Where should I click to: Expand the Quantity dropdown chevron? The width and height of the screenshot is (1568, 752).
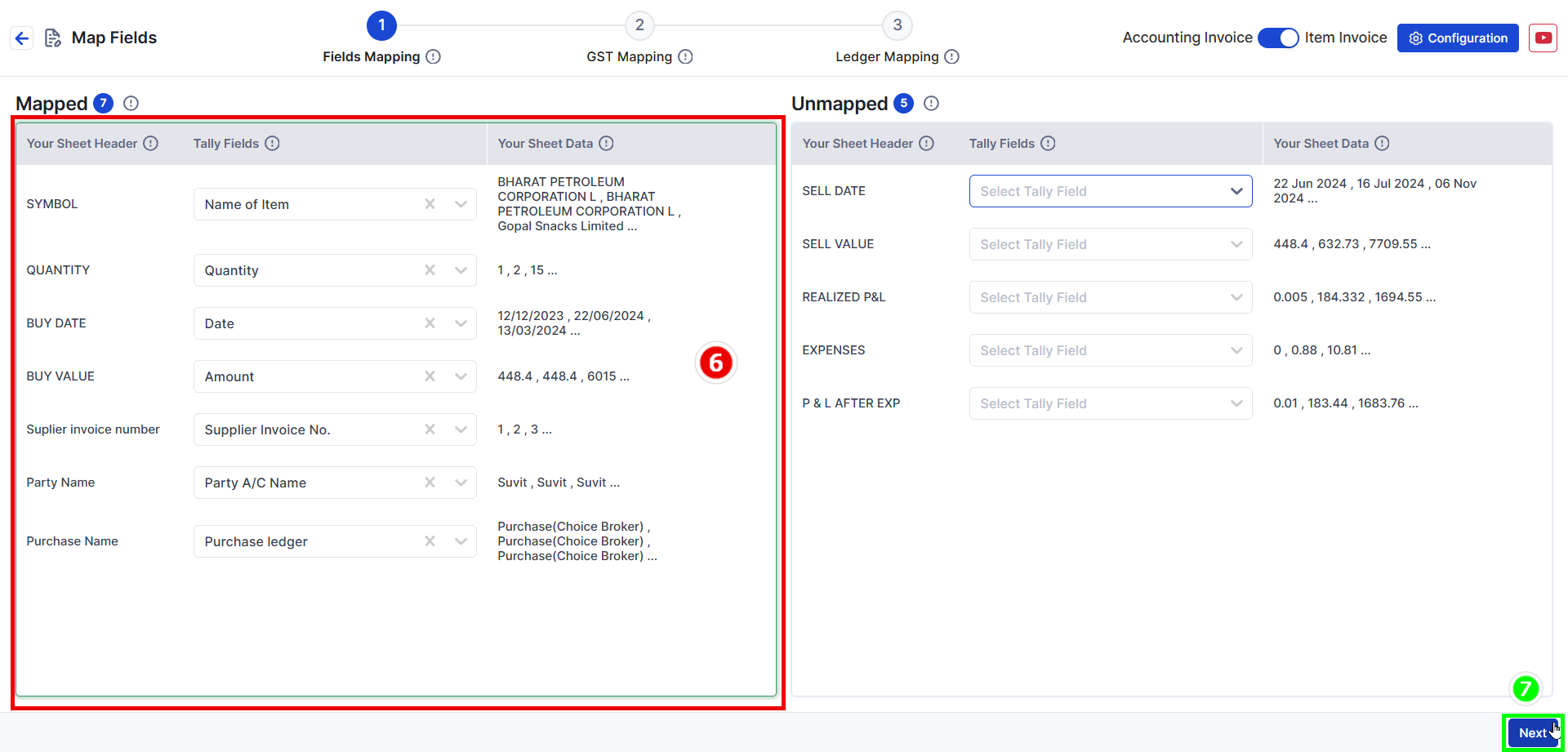click(461, 270)
